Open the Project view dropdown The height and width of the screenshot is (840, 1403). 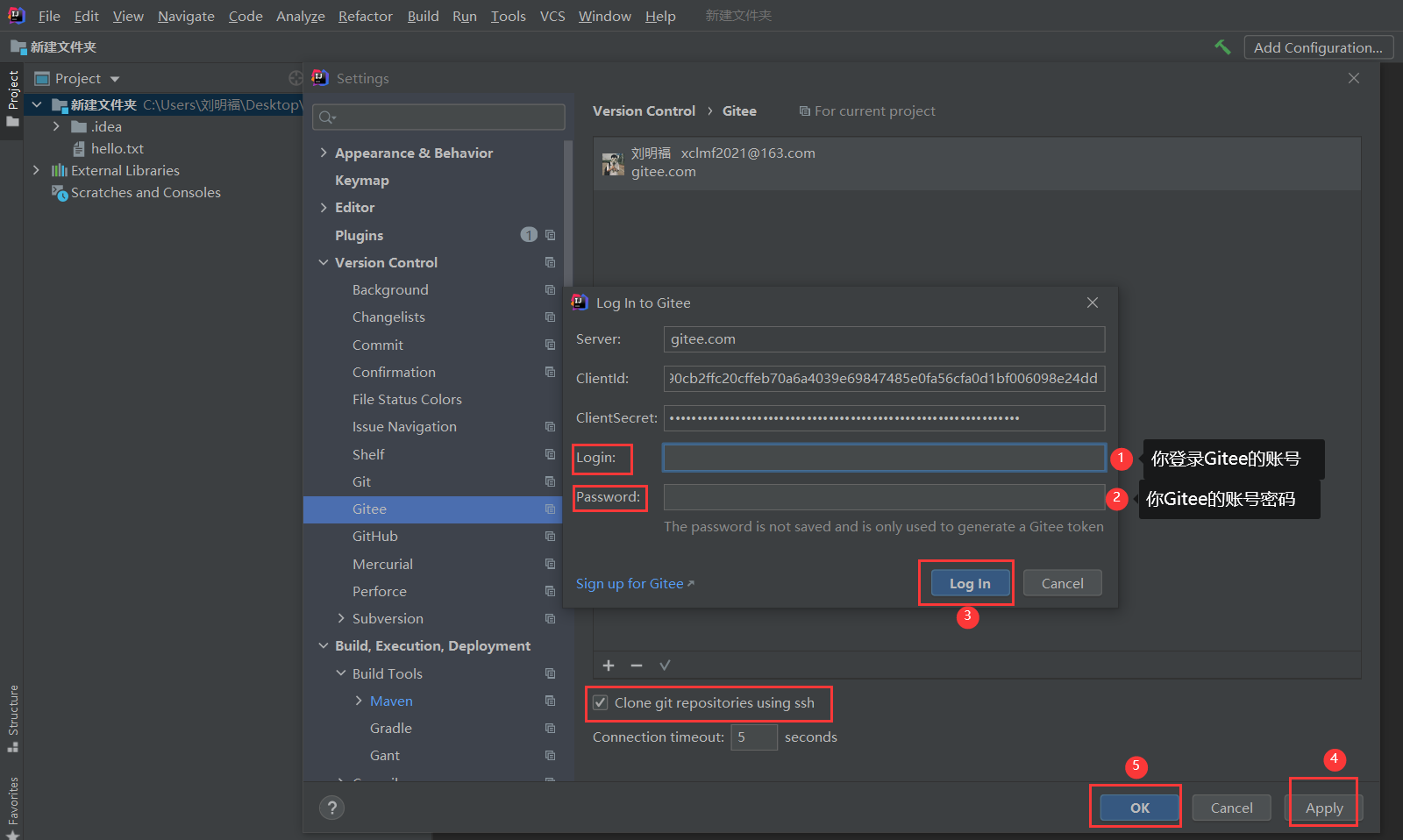(x=115, y=79)
